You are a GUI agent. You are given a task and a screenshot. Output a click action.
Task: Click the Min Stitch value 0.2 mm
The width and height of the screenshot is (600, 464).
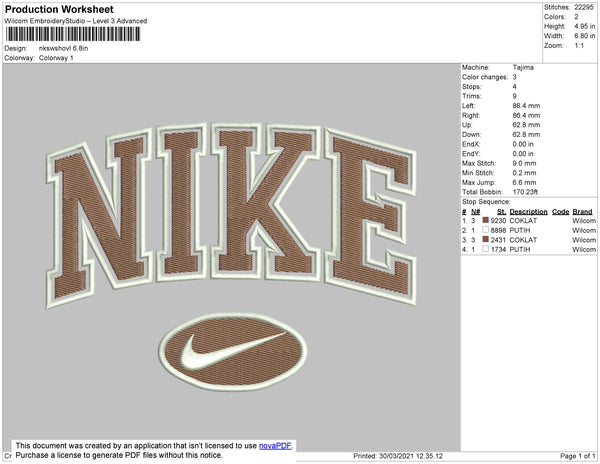524,173
